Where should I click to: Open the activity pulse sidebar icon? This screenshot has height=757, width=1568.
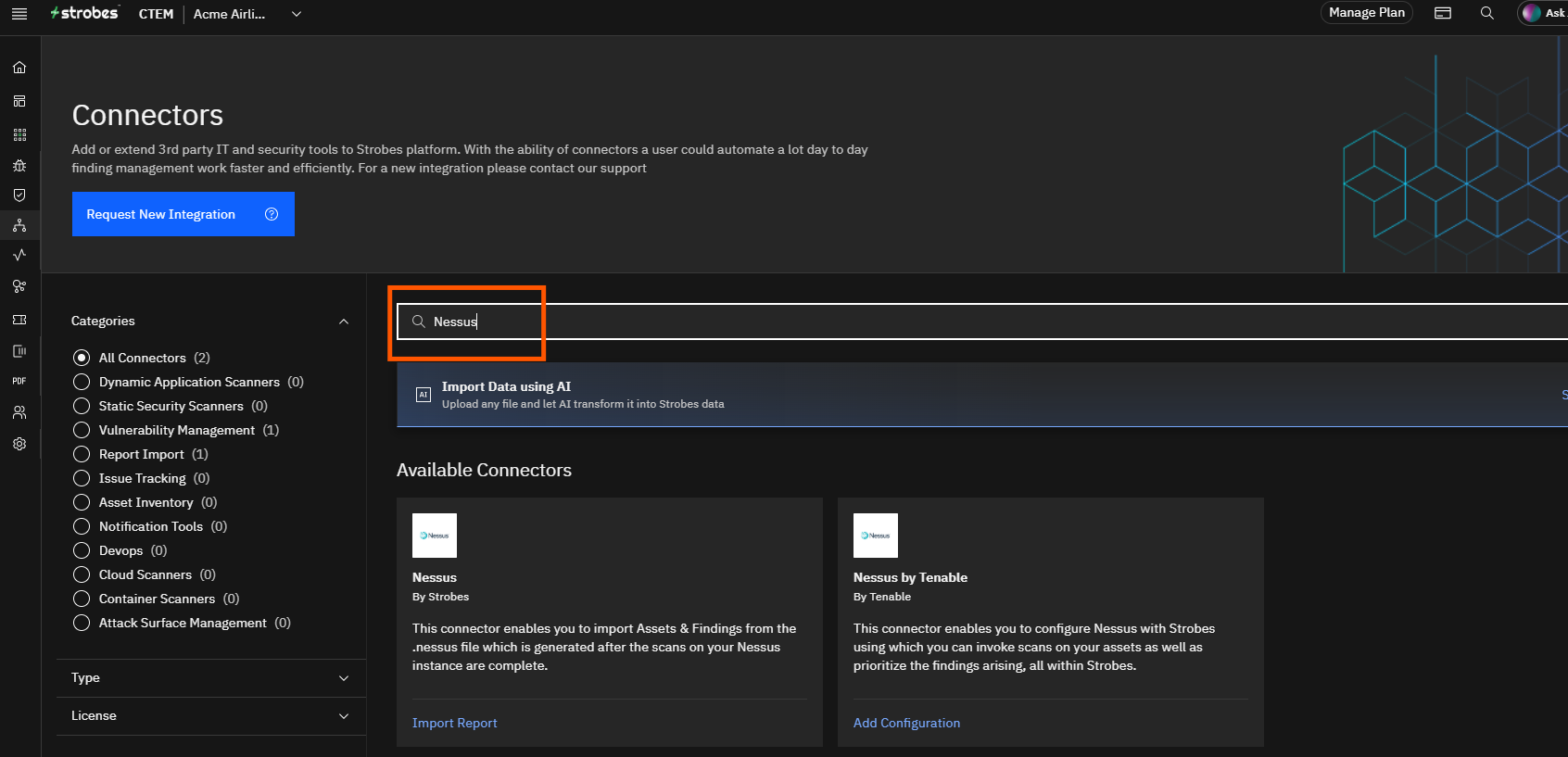(x=19, y=255)
